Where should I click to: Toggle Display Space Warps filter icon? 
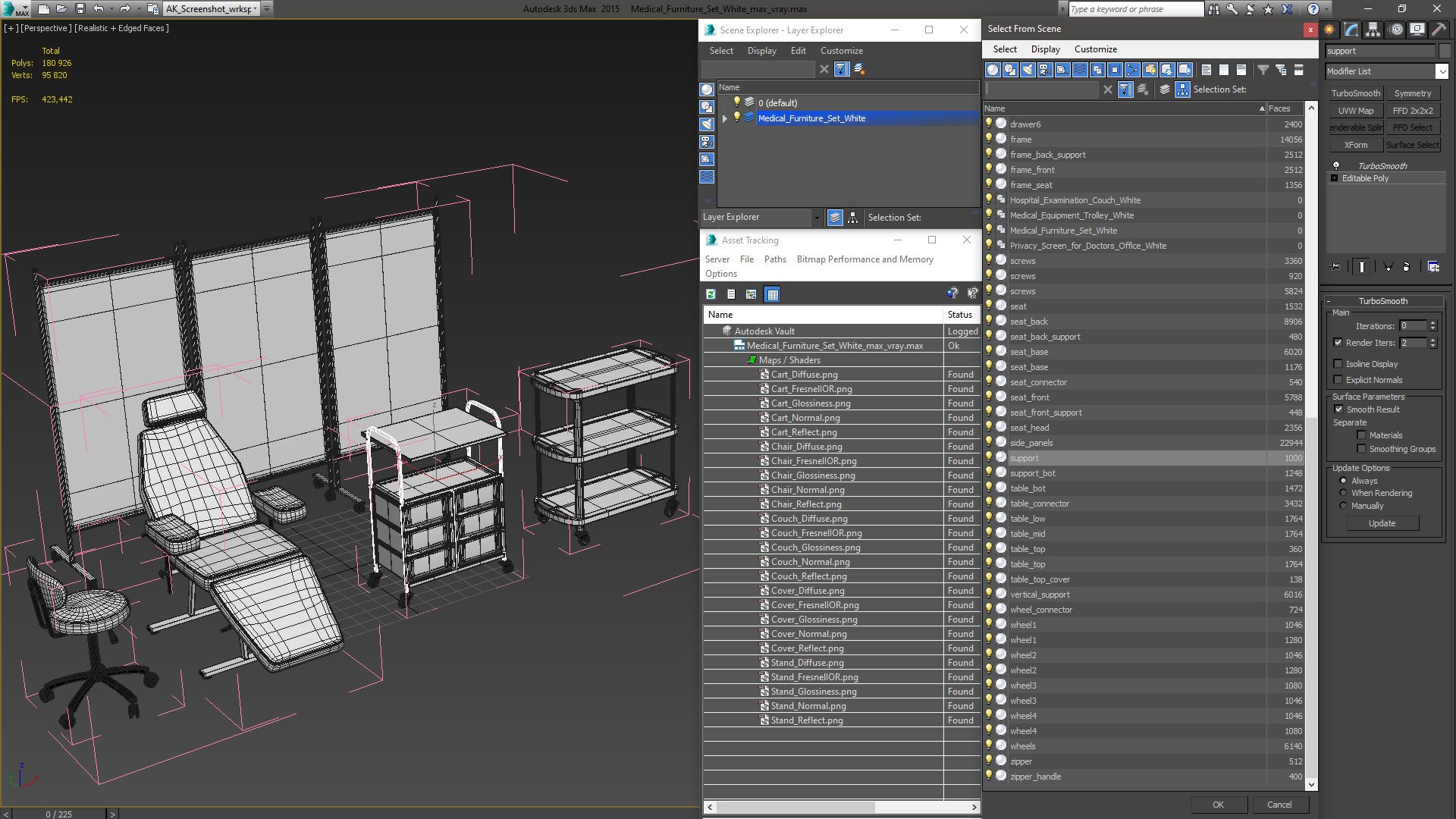point(1080,70)
